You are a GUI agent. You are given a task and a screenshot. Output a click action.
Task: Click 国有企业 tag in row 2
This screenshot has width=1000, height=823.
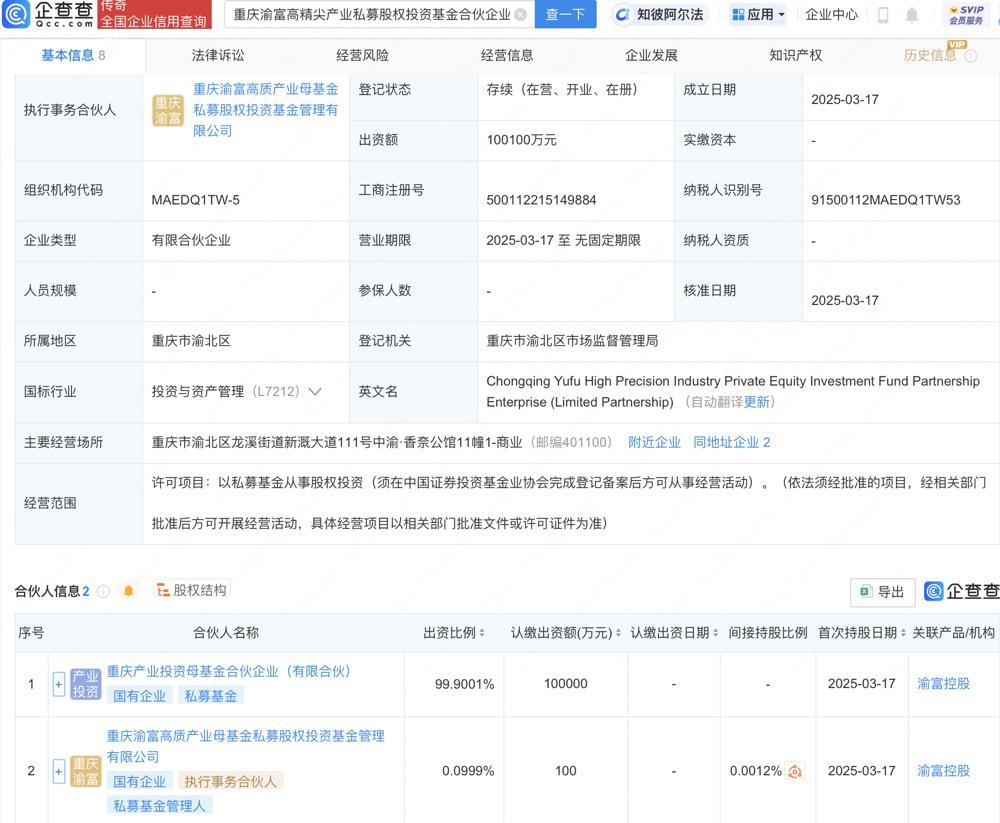[x=140, y=782]
